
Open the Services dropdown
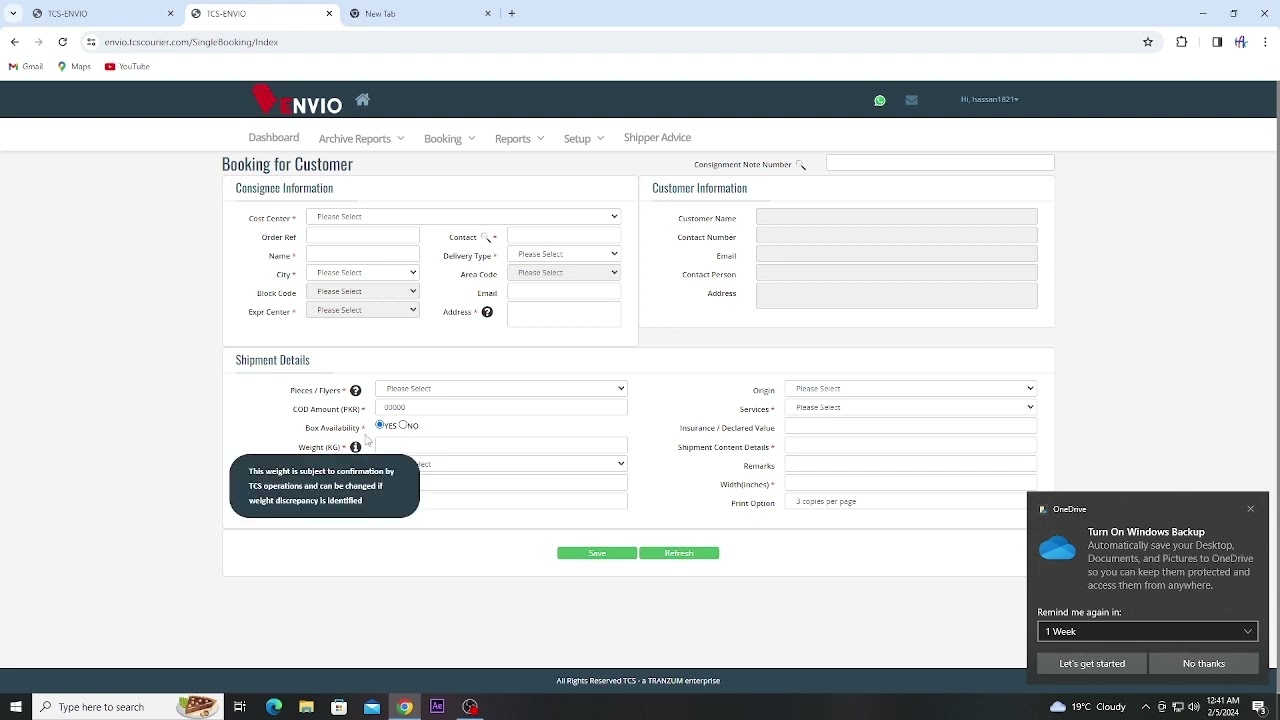point(910,407)
